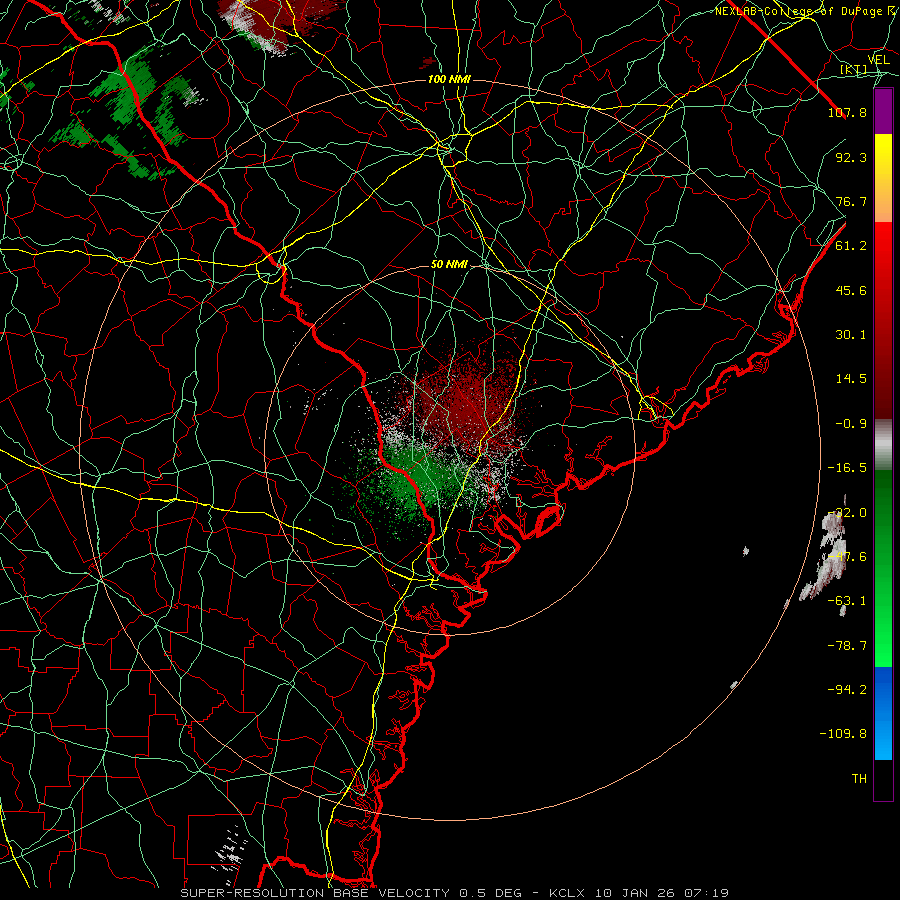Click the 100 NMI range ring label
900x900 pixels.
(x=449, y=79)
